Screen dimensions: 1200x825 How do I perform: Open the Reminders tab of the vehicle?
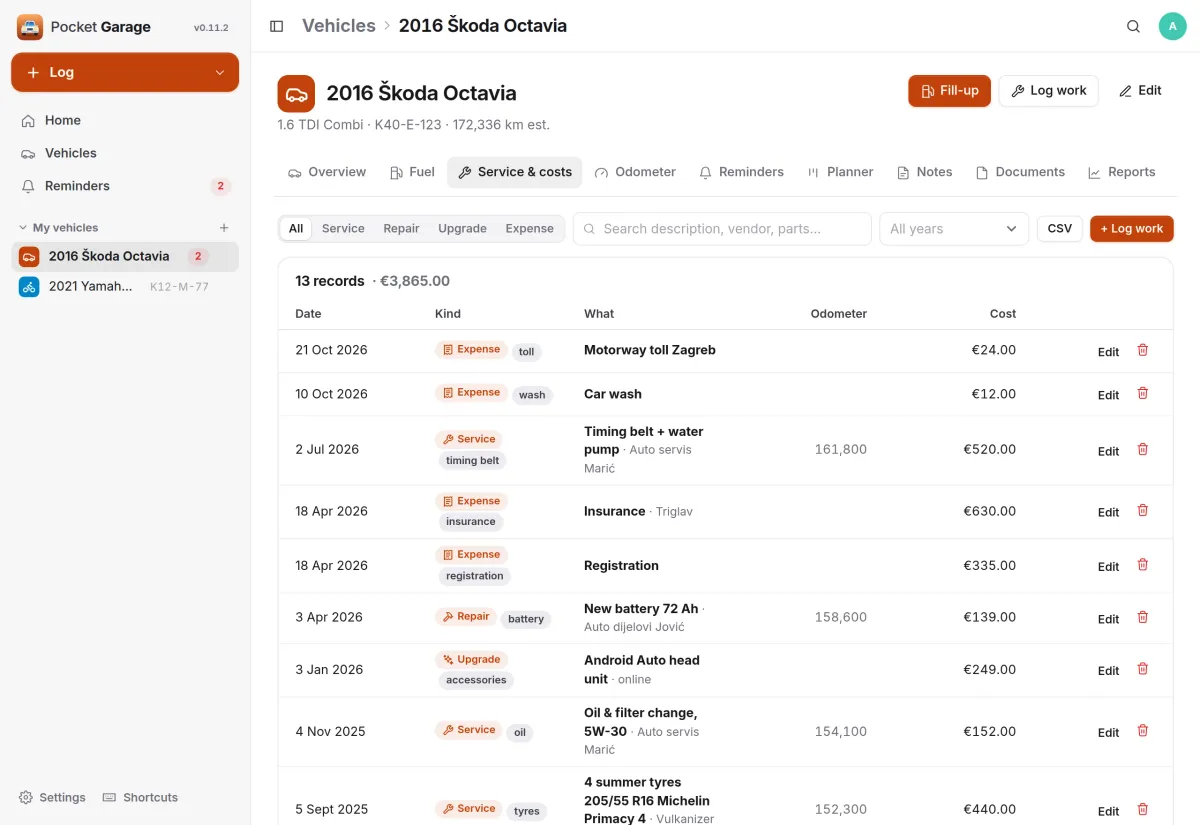[x=741, y=172]
